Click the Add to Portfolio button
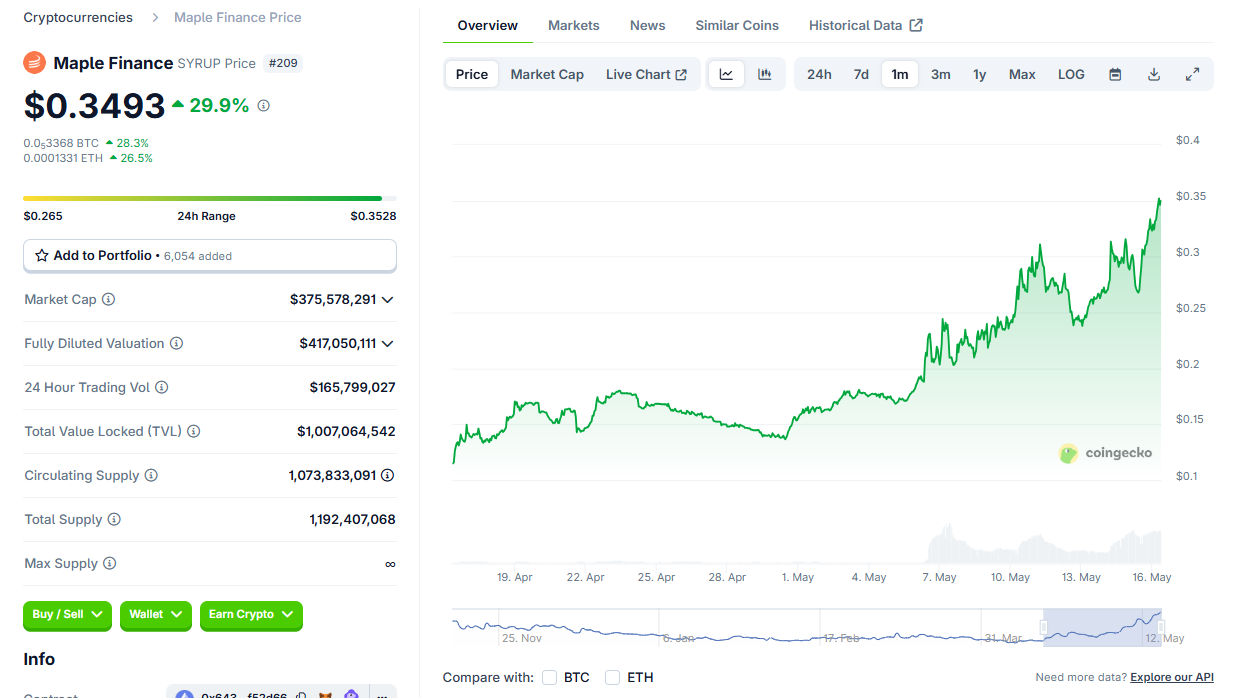 [210, 255]
